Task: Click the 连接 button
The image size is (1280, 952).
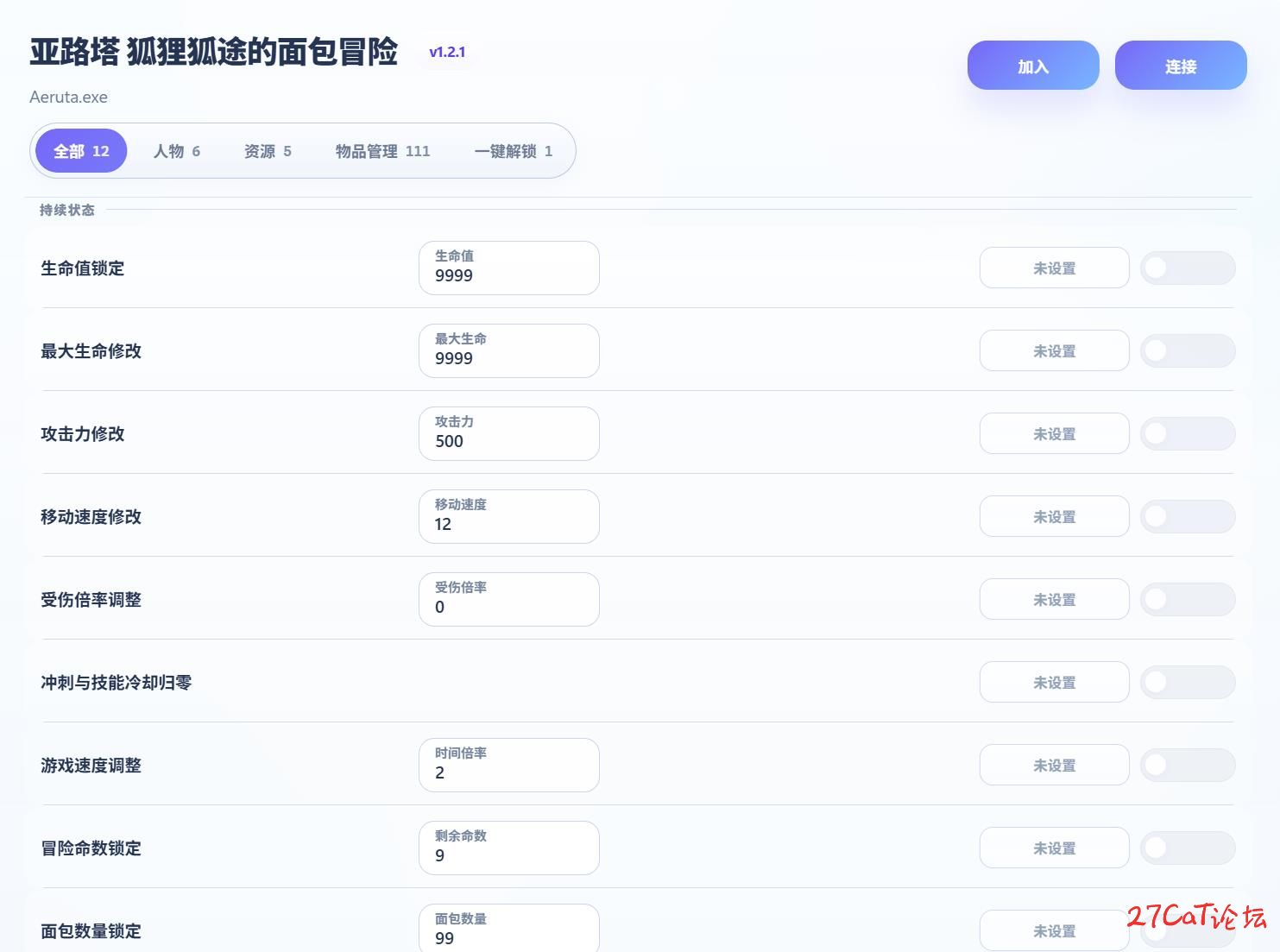Action: point(1180,66)
